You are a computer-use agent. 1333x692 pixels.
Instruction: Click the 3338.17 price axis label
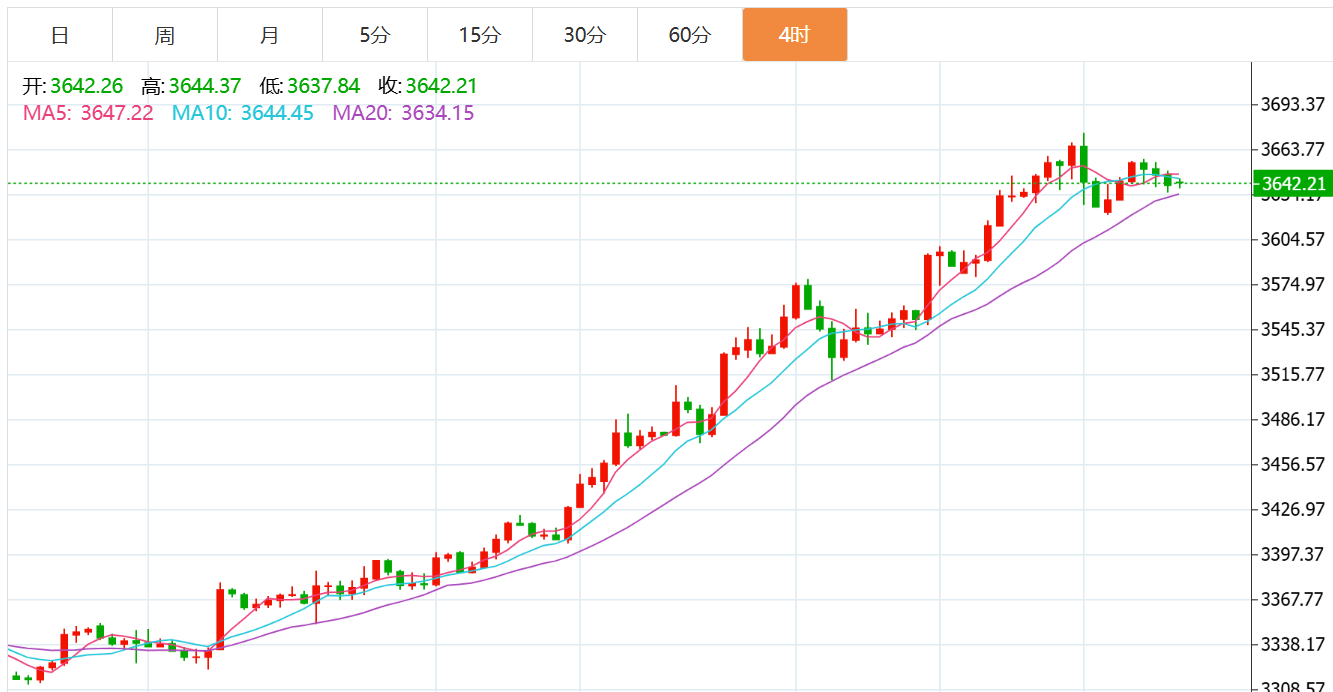click(x=1292, y=644)
